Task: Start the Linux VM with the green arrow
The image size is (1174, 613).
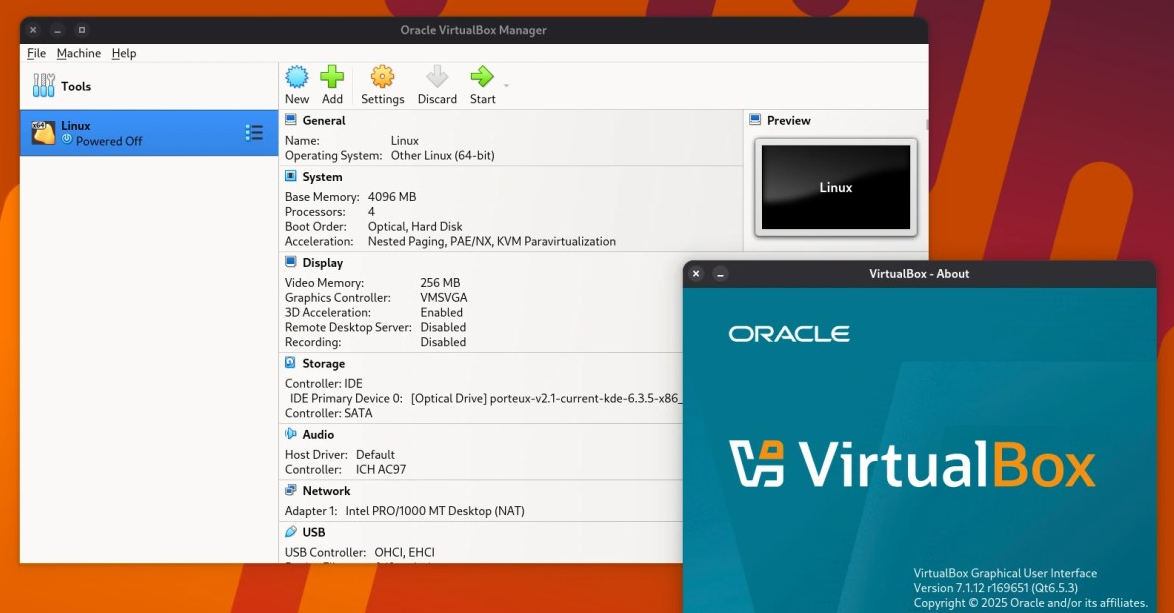Action: click(482, 76)
